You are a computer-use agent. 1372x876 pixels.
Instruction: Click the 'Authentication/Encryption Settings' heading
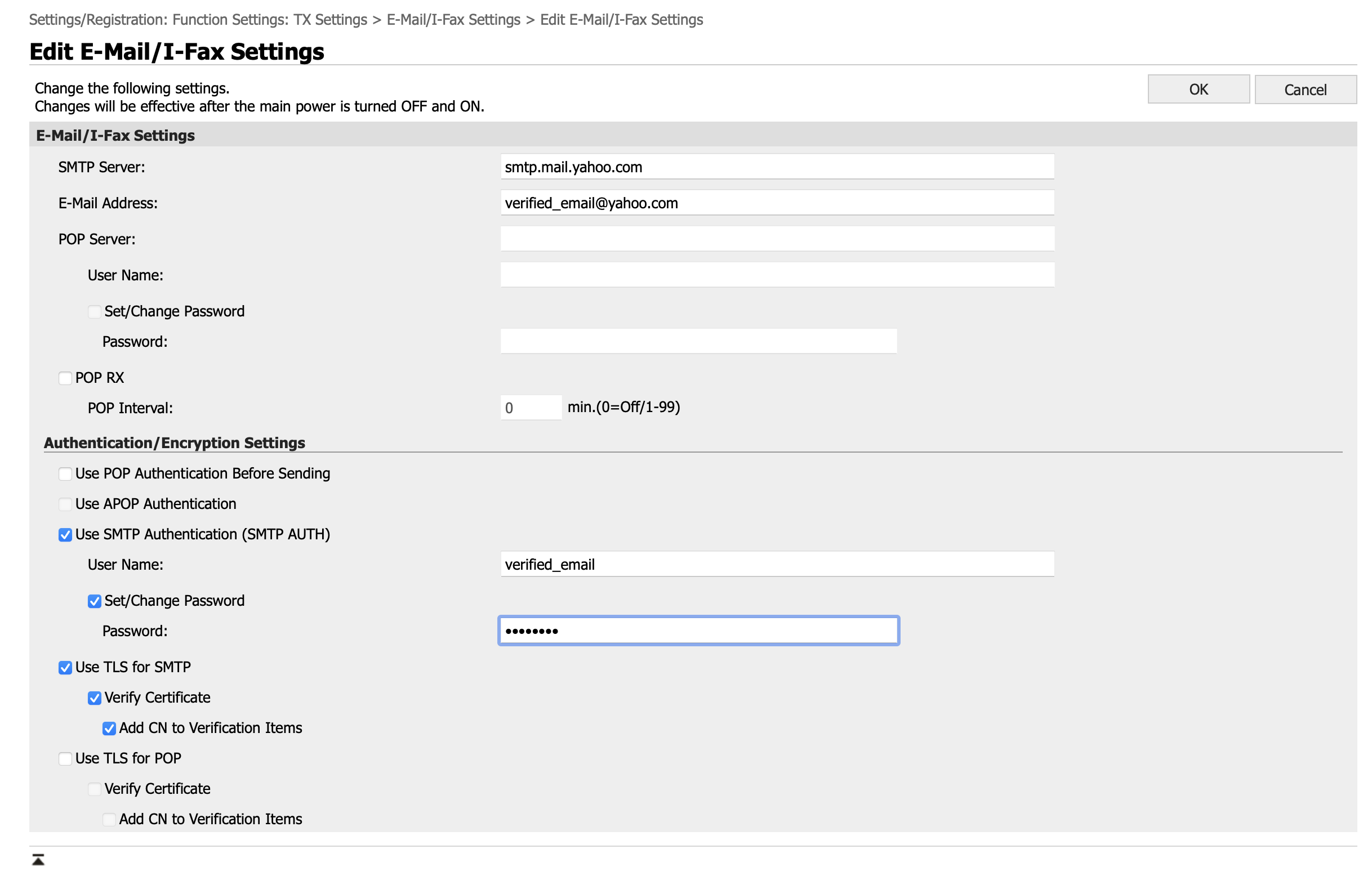175,443
